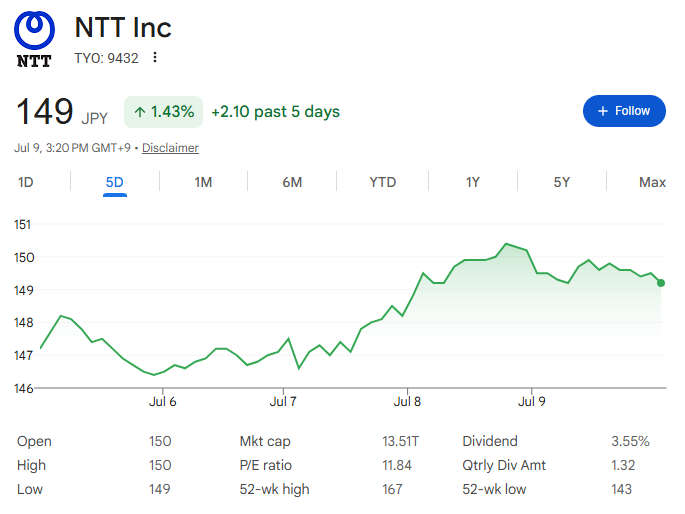Click the 52-wk low value 143

pos(621,490)
